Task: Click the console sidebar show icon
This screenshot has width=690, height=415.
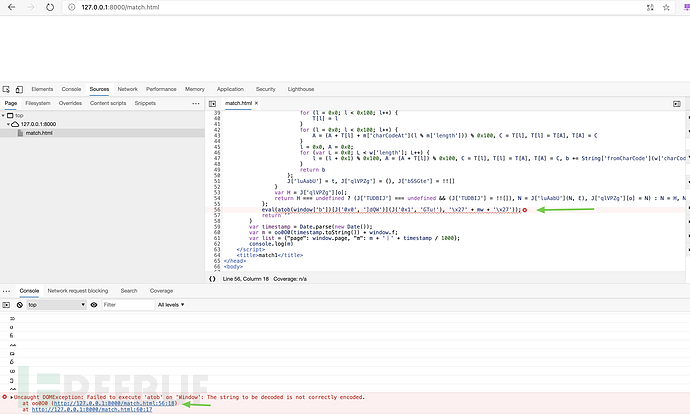Action: tap(7, 304)
